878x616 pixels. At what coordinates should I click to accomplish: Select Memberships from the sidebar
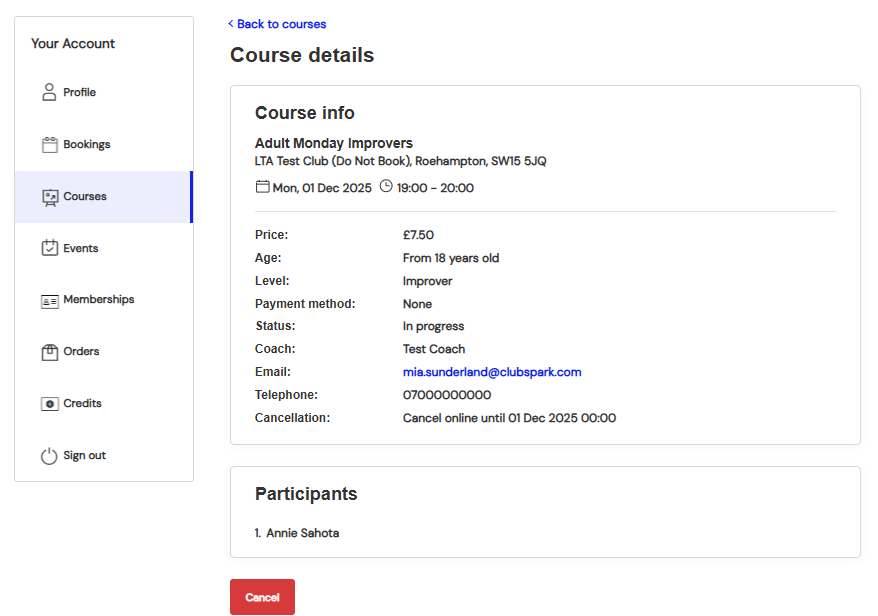tap(98, 300)
